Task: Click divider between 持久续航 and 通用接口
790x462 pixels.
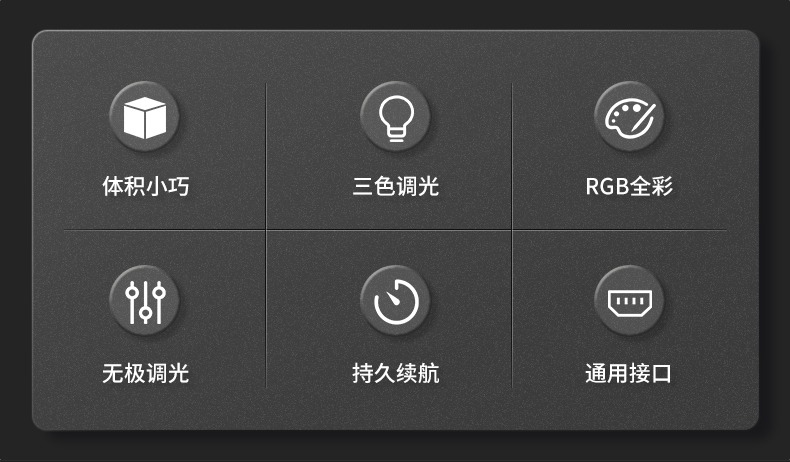Action: tap(512, 309)
